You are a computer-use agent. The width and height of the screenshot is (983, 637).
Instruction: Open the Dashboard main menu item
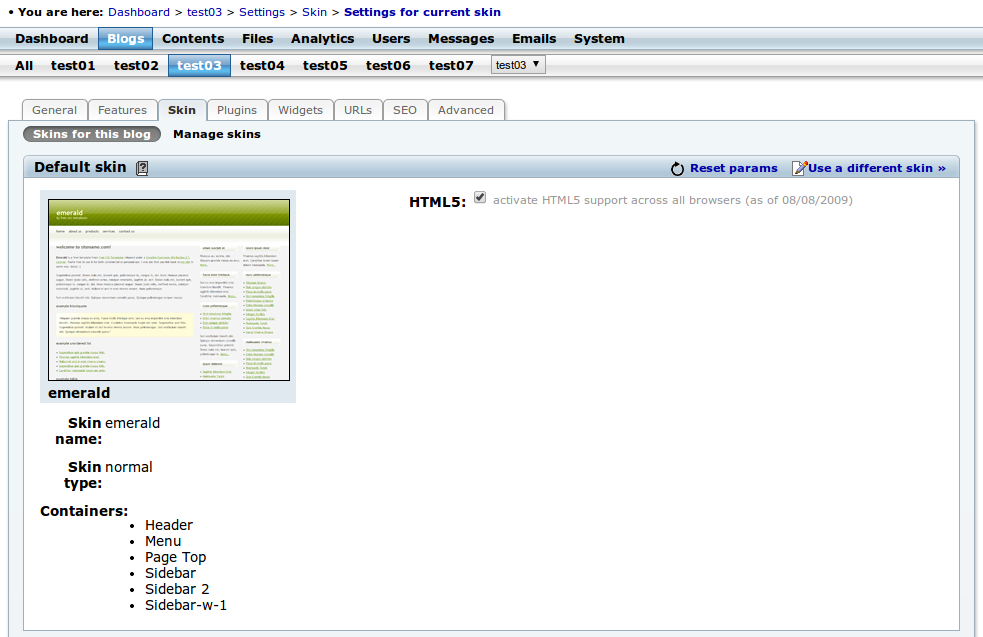click(x=52, y=39)
